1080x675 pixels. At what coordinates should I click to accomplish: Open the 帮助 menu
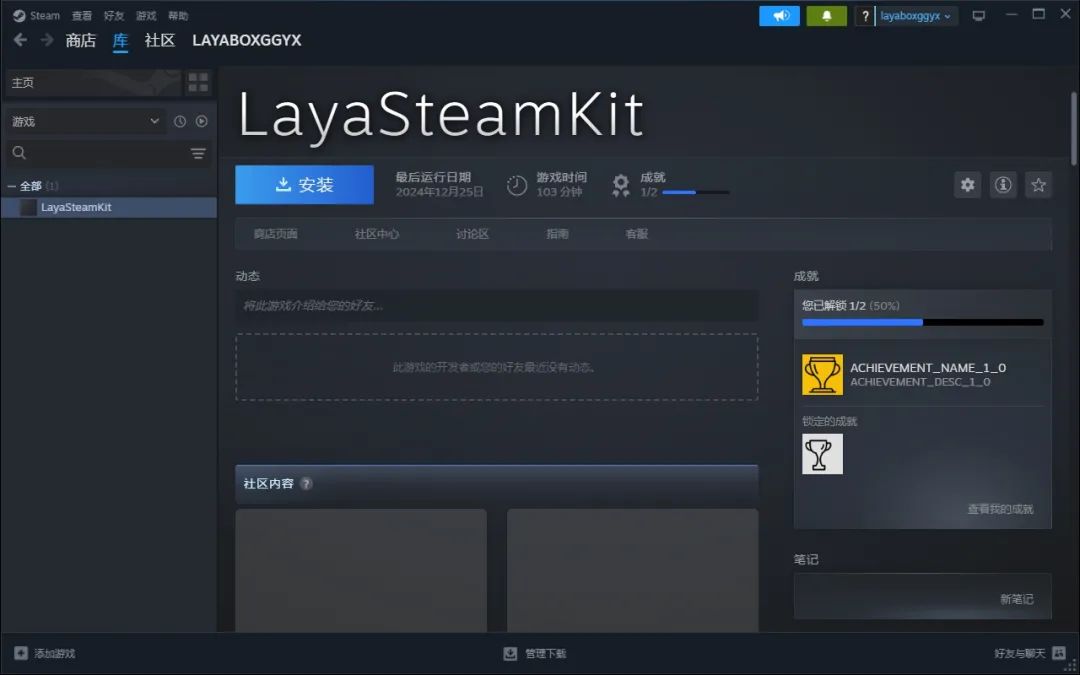[x=178, y=16]
